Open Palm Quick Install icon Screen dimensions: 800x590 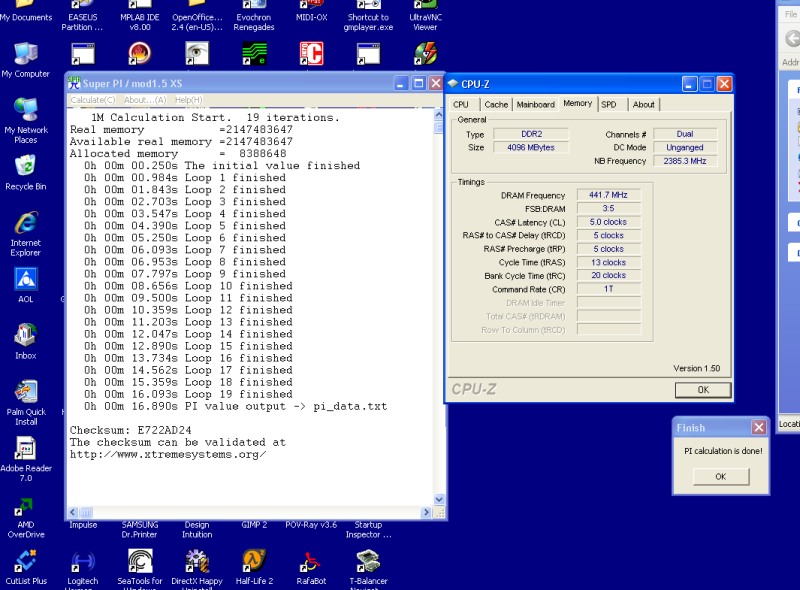tap(25, 392)
